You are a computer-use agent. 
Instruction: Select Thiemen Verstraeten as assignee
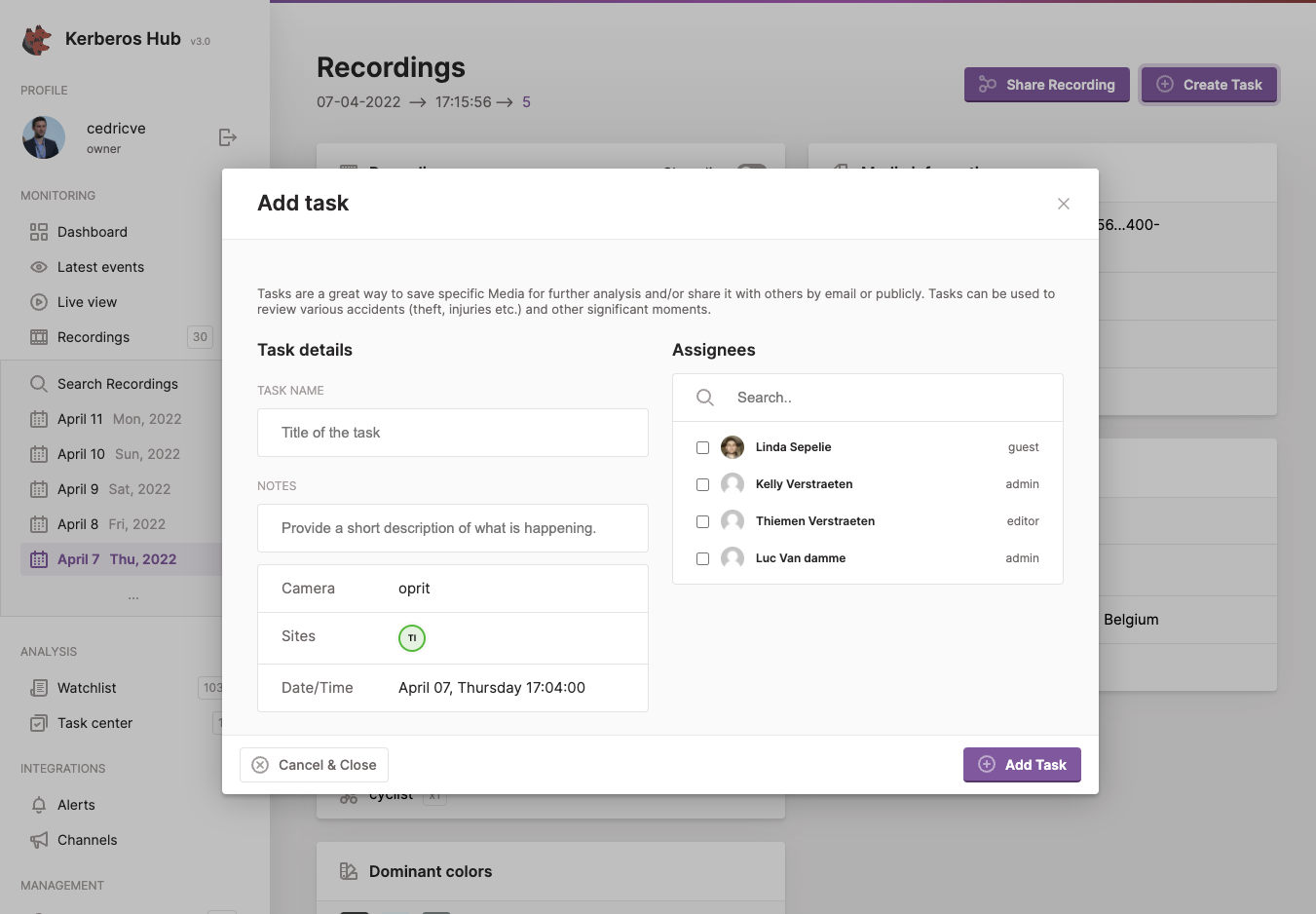tap(702, 521)
